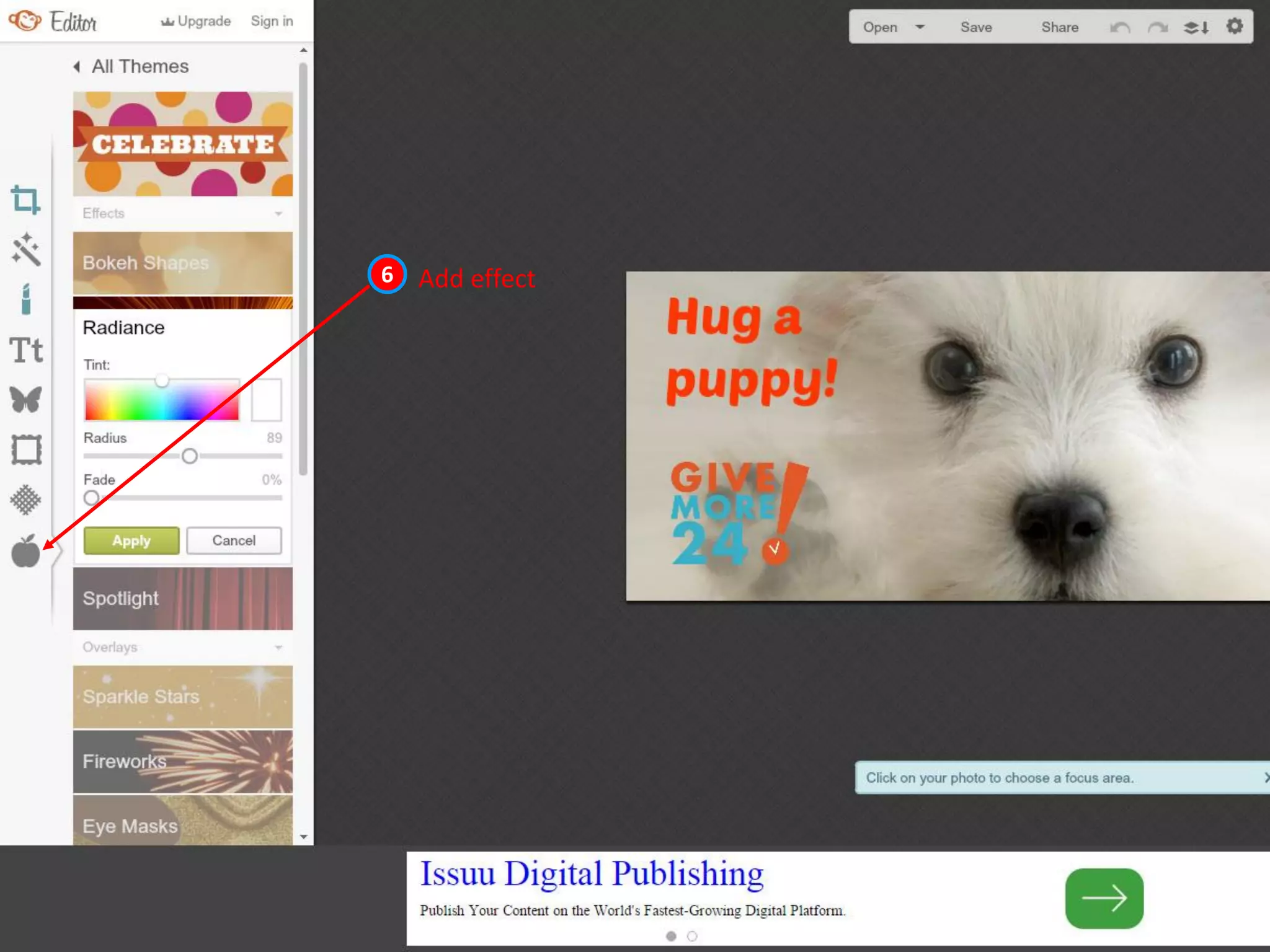The image size is (1270, 952).
Task: Click the Radius slider handle
Action: click(x=190, y=456)
